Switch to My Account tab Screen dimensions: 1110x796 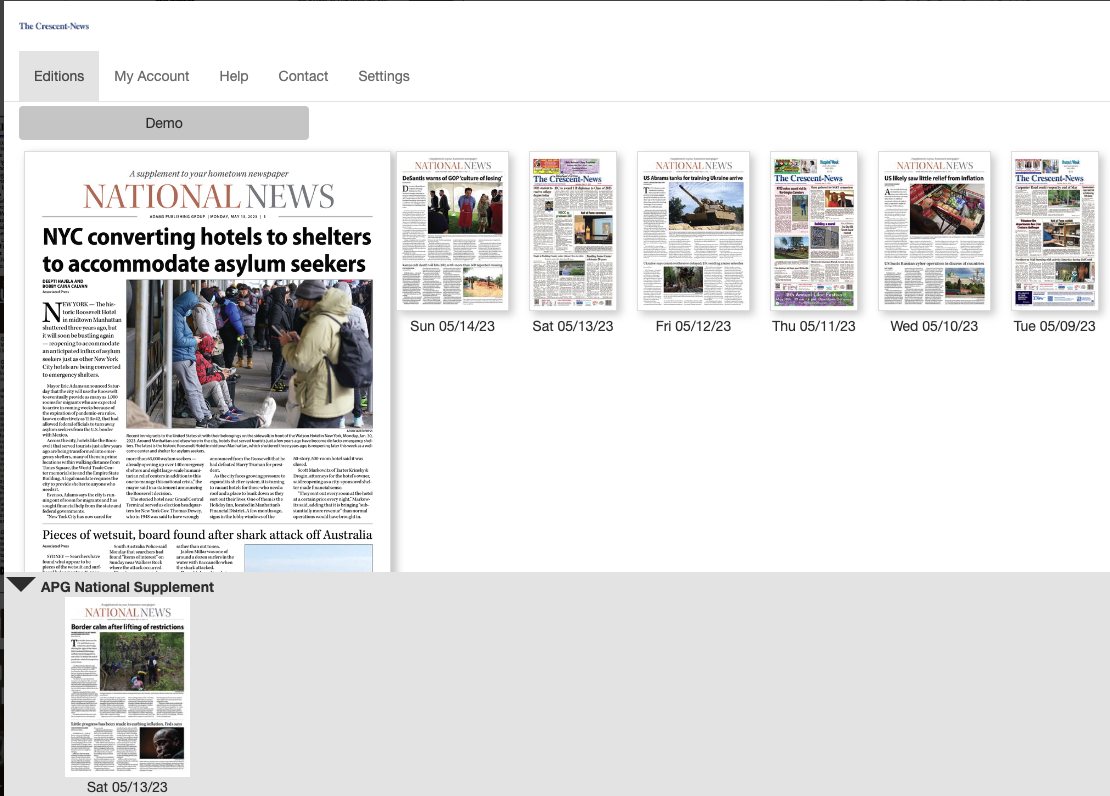coord(151,76)
